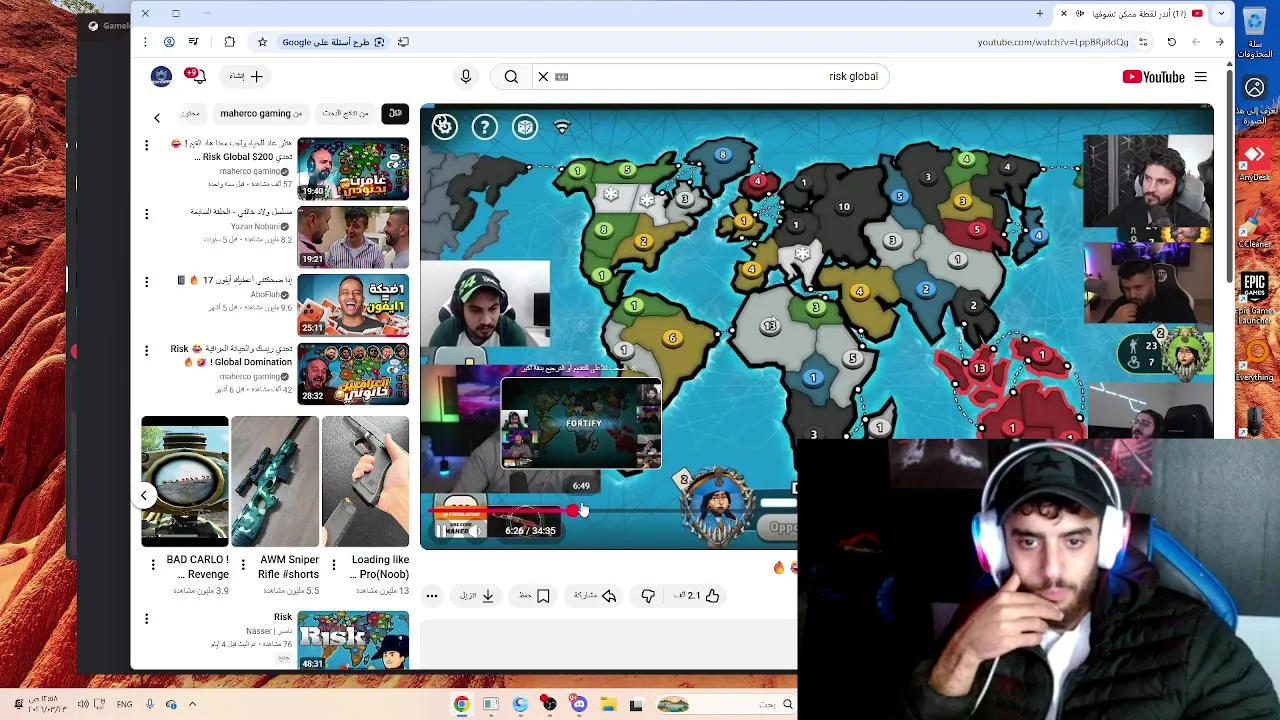Open 'BAD CARLO ! Revenge' short
This screenshot has height=720, width=1280.
[185, 481]
